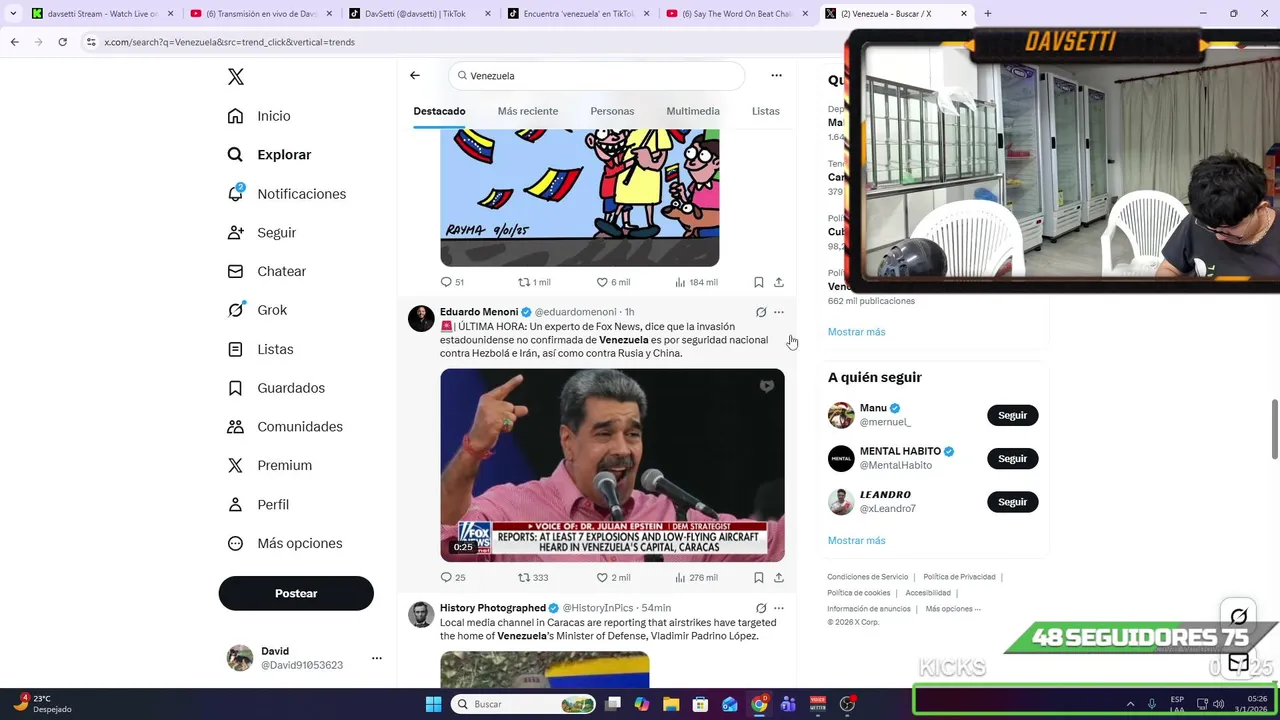
Task: Open Grok explain icon on Eduardo Menoni post
Action: (761, 312)
